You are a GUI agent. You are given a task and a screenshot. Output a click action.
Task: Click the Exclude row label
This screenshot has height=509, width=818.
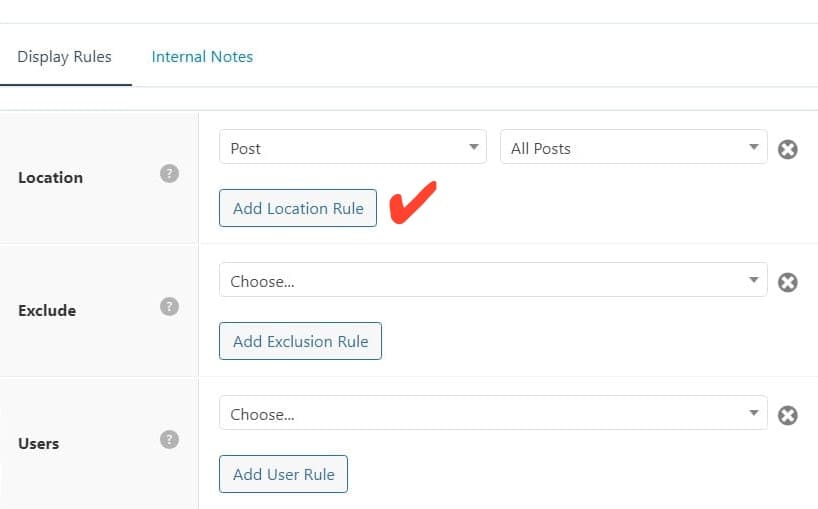pos(47,310)
